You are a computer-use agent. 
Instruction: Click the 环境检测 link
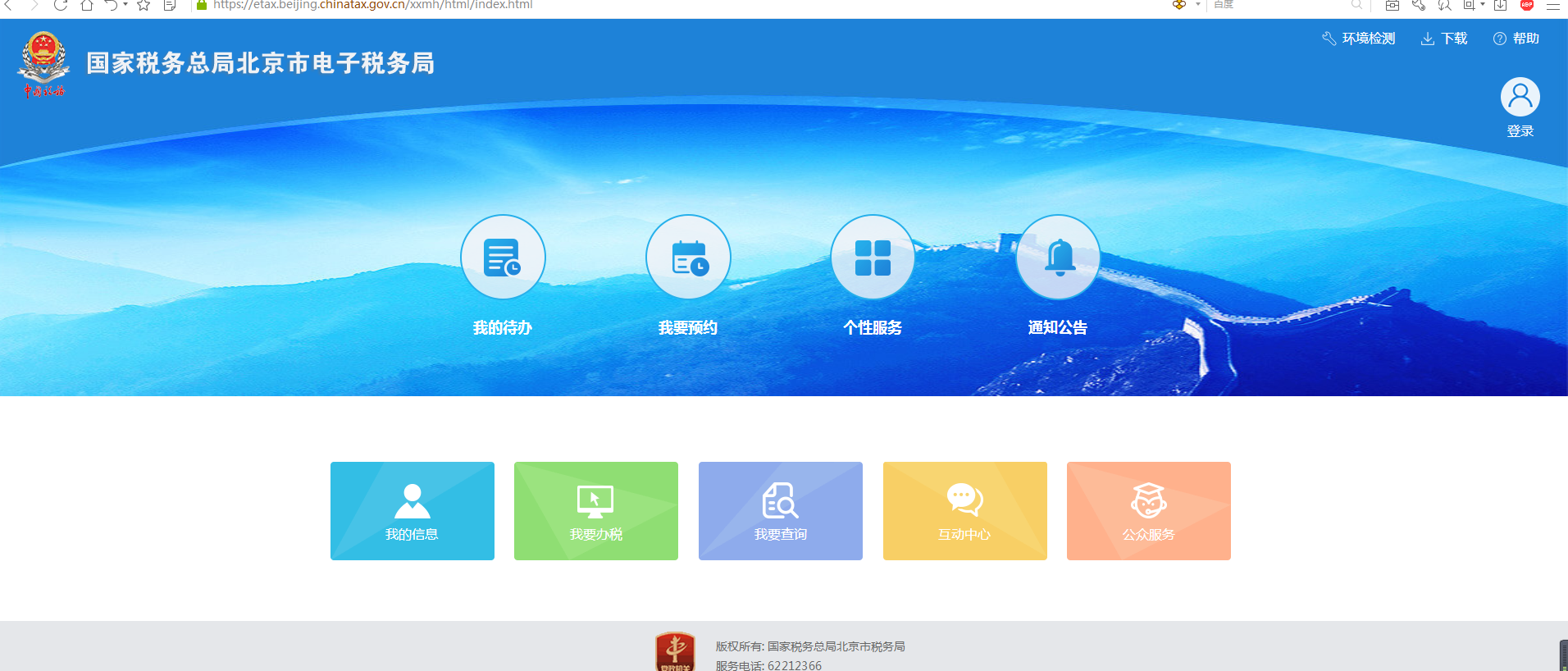click(1359, 39)
